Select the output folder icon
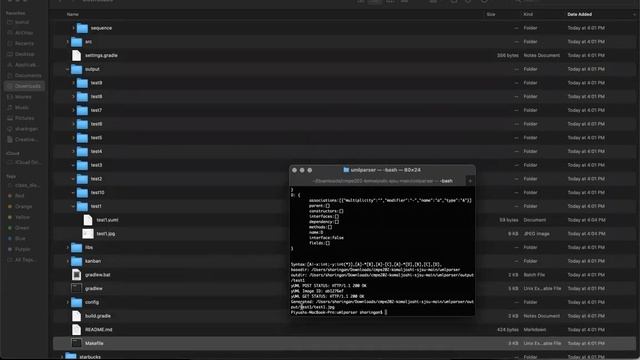The width and height of the screenshot is (640, 360). (77, 69)
